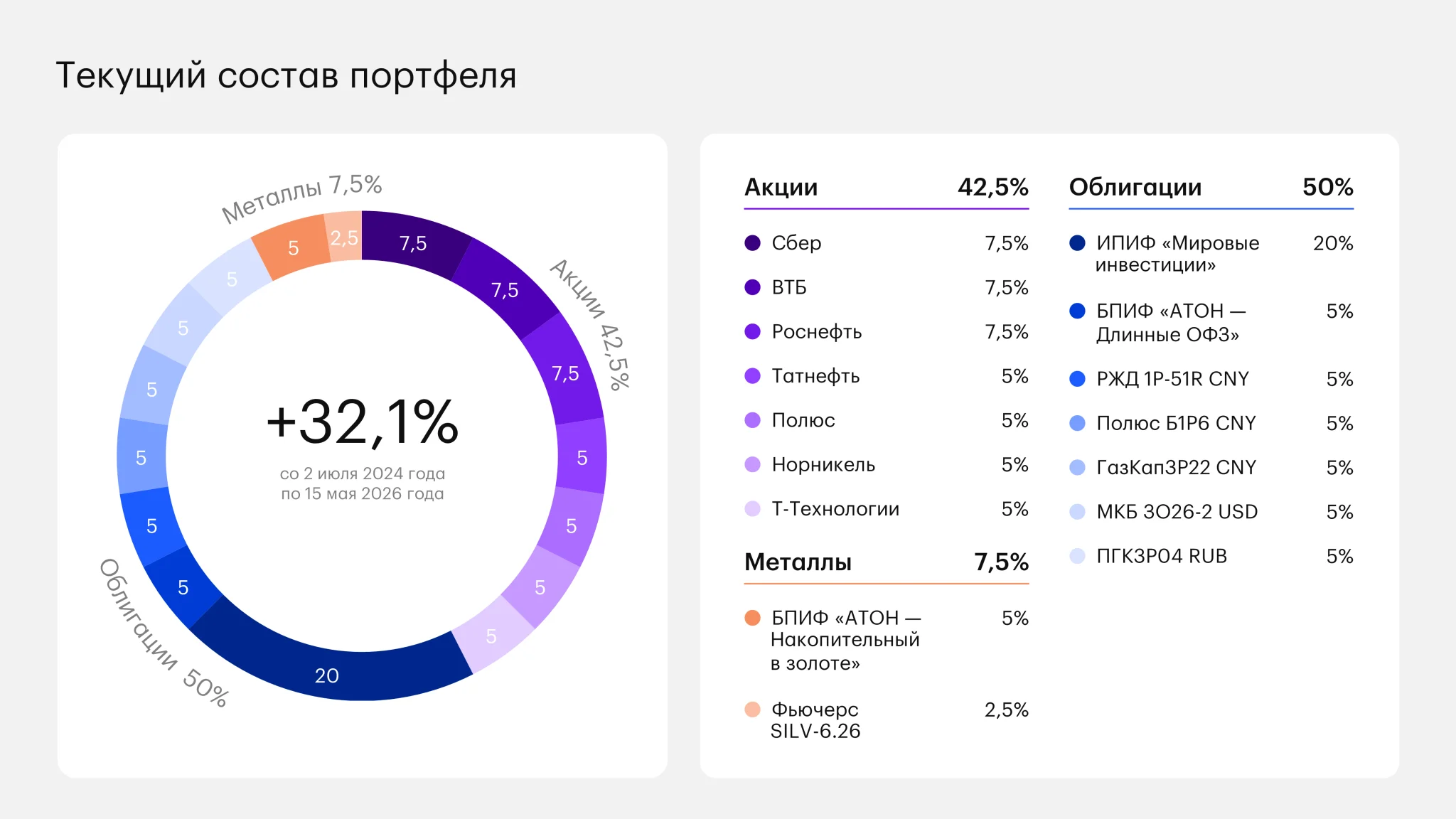Click the 5% value in the Норникель row
Screen dimensions: 1456x819
[x=1015, y=464]
